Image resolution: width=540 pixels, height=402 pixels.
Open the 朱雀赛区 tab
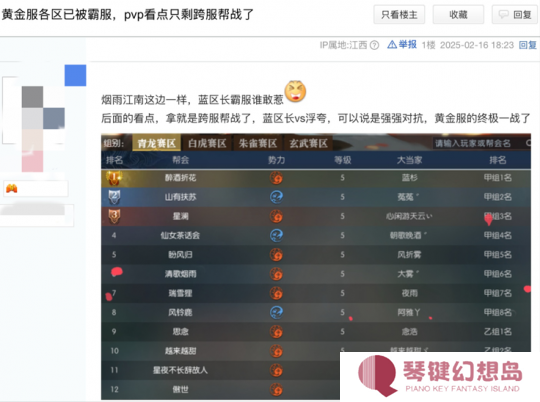[258, 143]
